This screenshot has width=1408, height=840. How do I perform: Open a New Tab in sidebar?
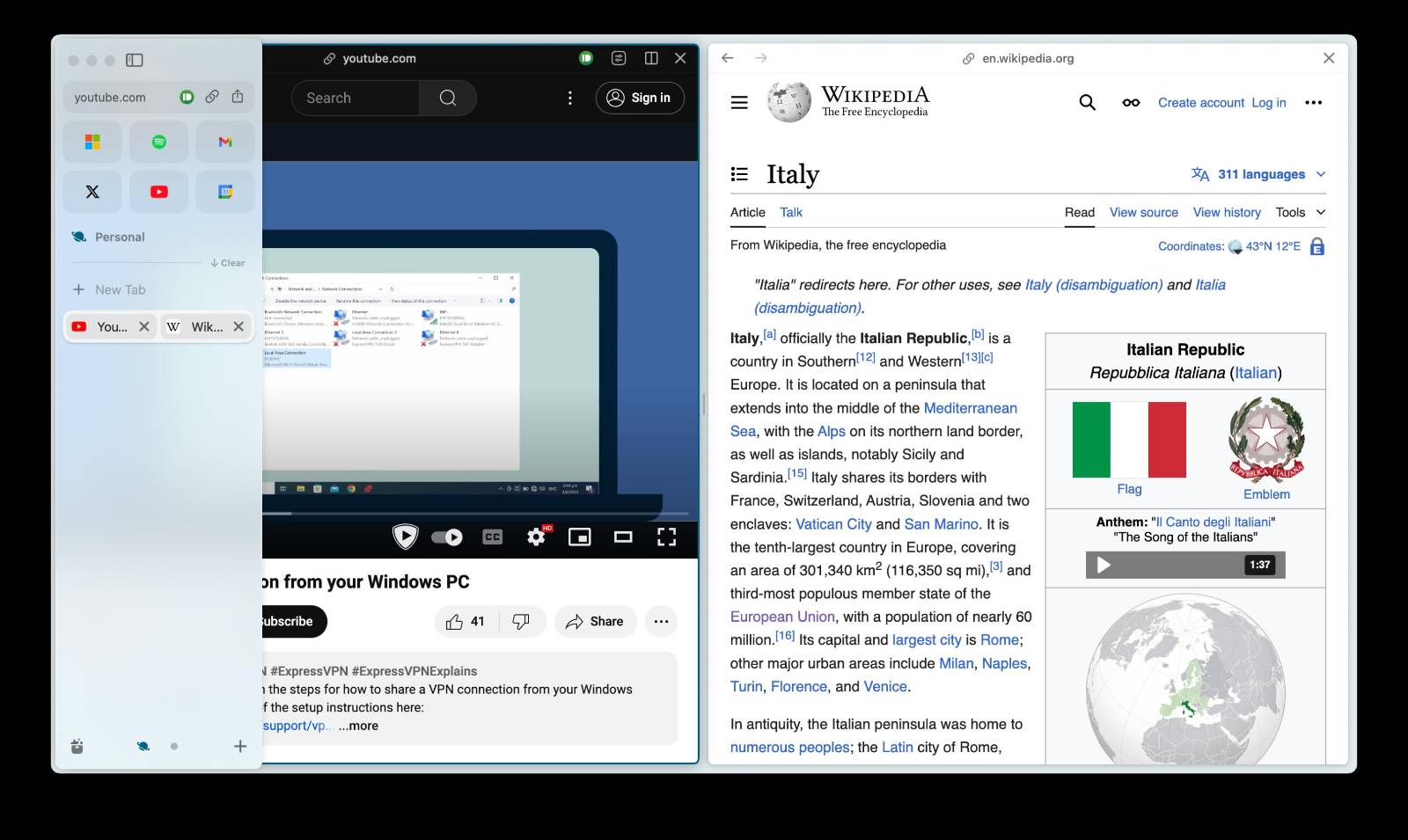(x=110, y=289)
